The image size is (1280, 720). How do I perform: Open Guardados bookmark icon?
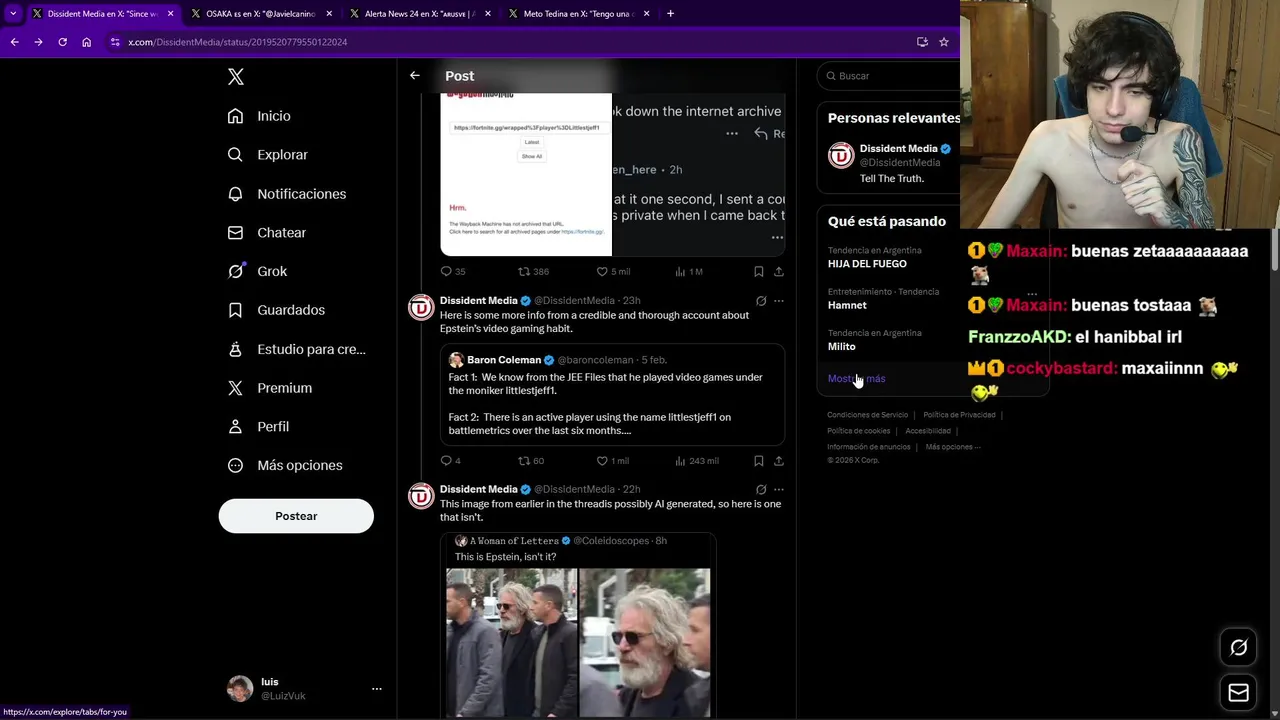235,310
